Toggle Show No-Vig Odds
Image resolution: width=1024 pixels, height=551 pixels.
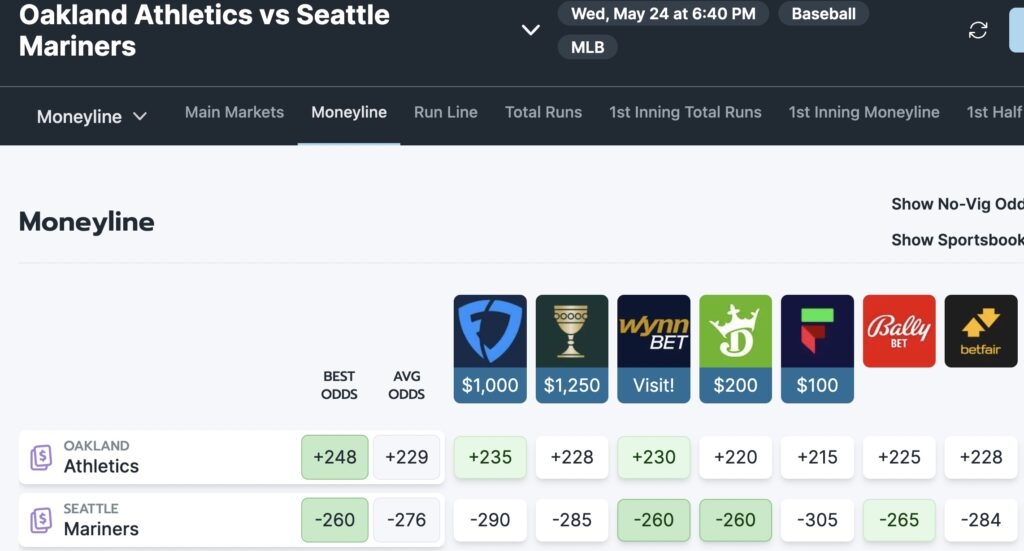(x=957, y=204)
